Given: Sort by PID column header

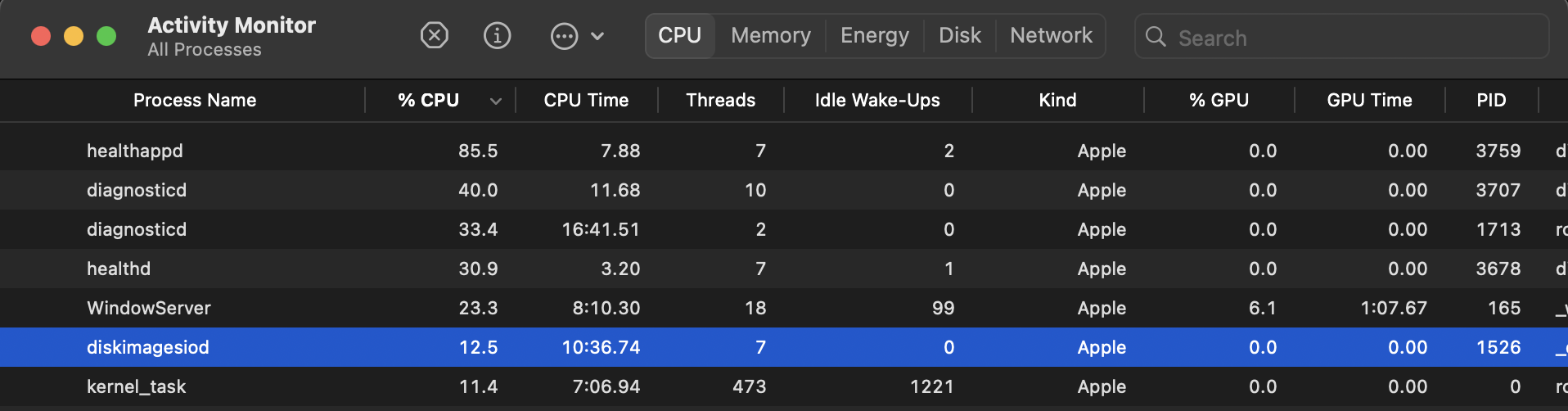Looking at the screenshot, I should click(1491, 101).
